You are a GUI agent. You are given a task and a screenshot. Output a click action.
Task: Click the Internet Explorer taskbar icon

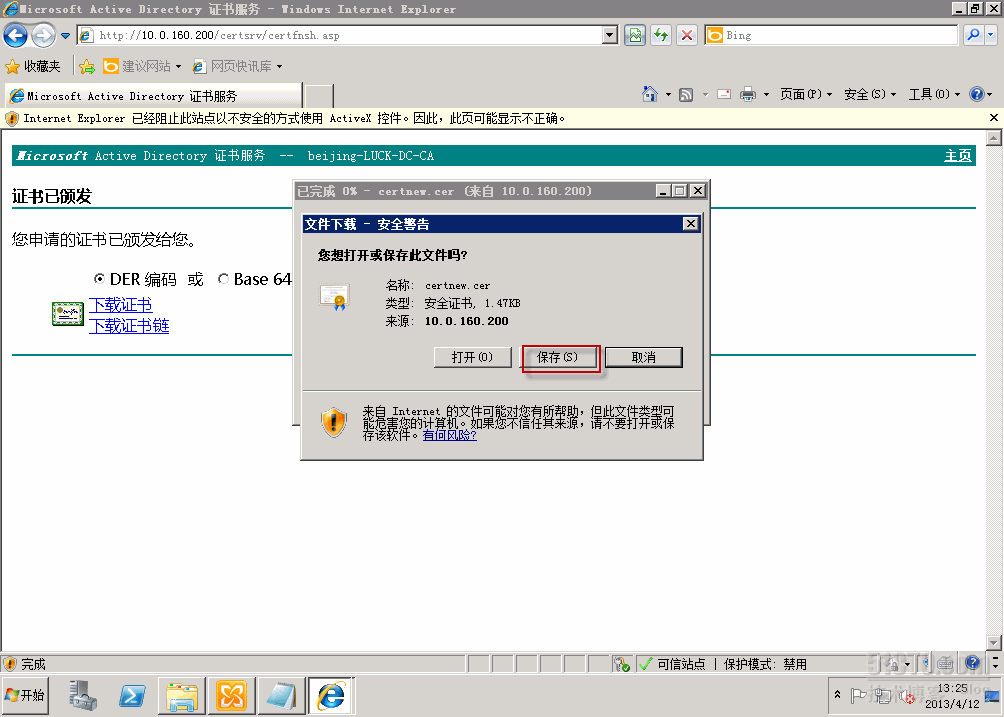tap(331, 696)
